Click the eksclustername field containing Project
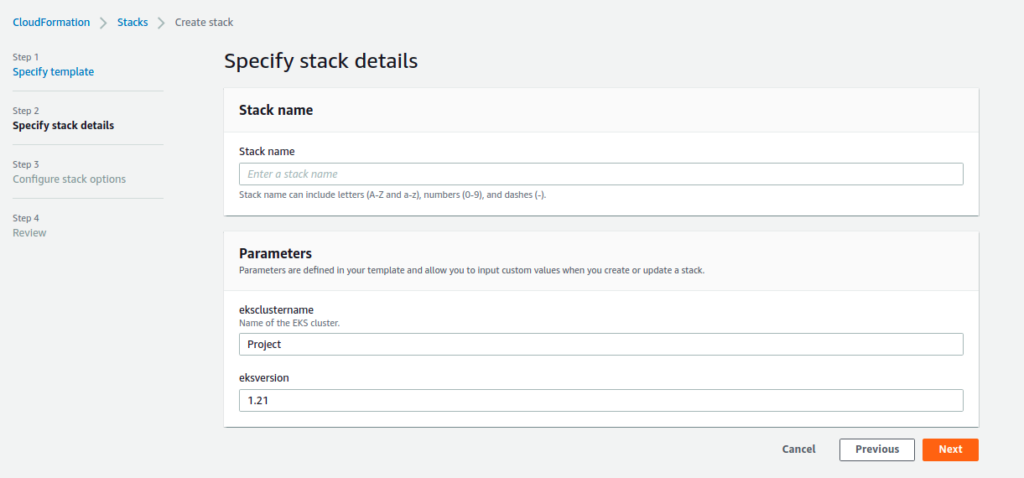This screenshot has width=1024, height=478. tap(600, 344)
